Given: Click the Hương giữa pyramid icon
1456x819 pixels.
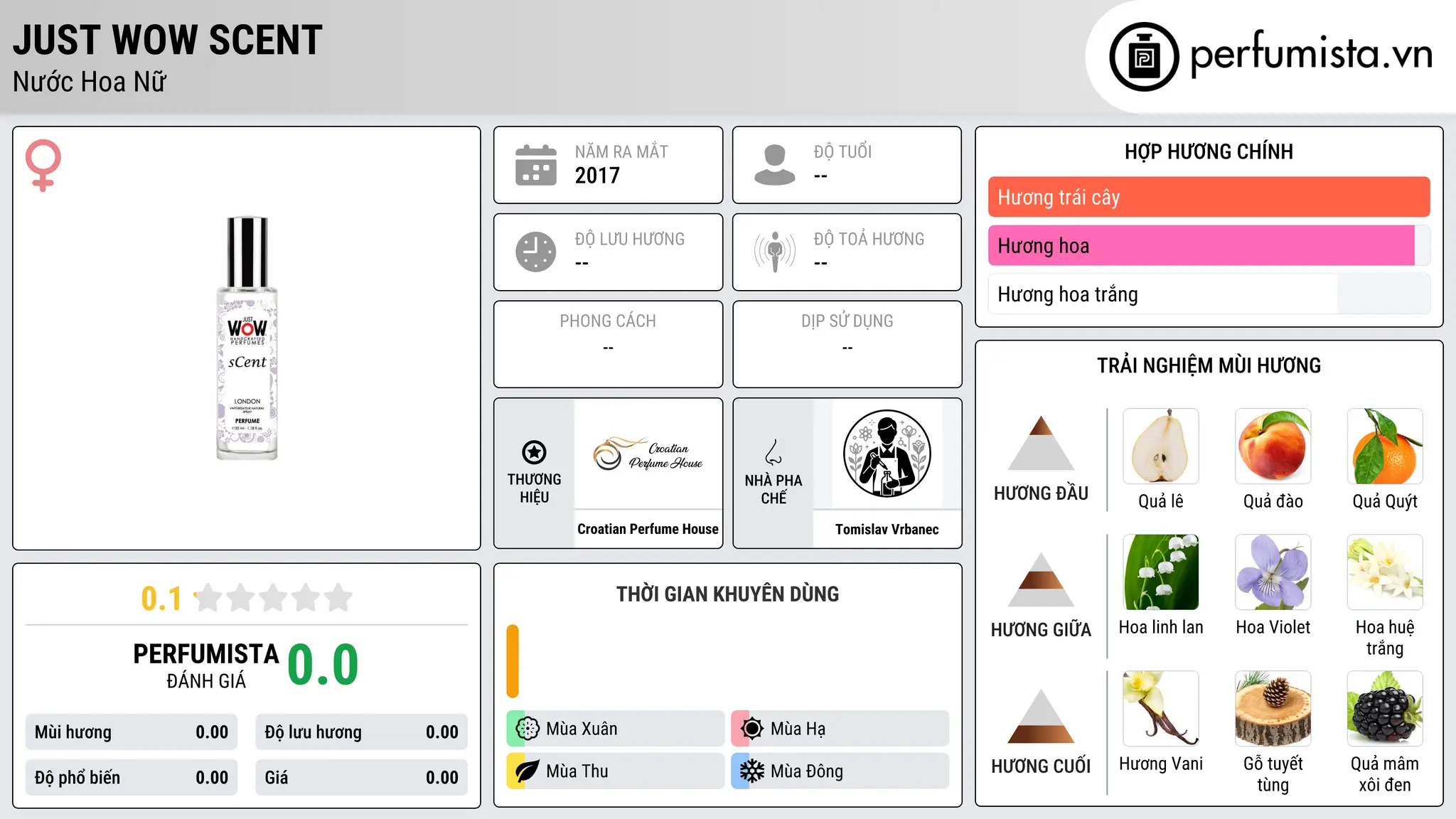Looking at the screenshot, I should [x=1041, y=579].
